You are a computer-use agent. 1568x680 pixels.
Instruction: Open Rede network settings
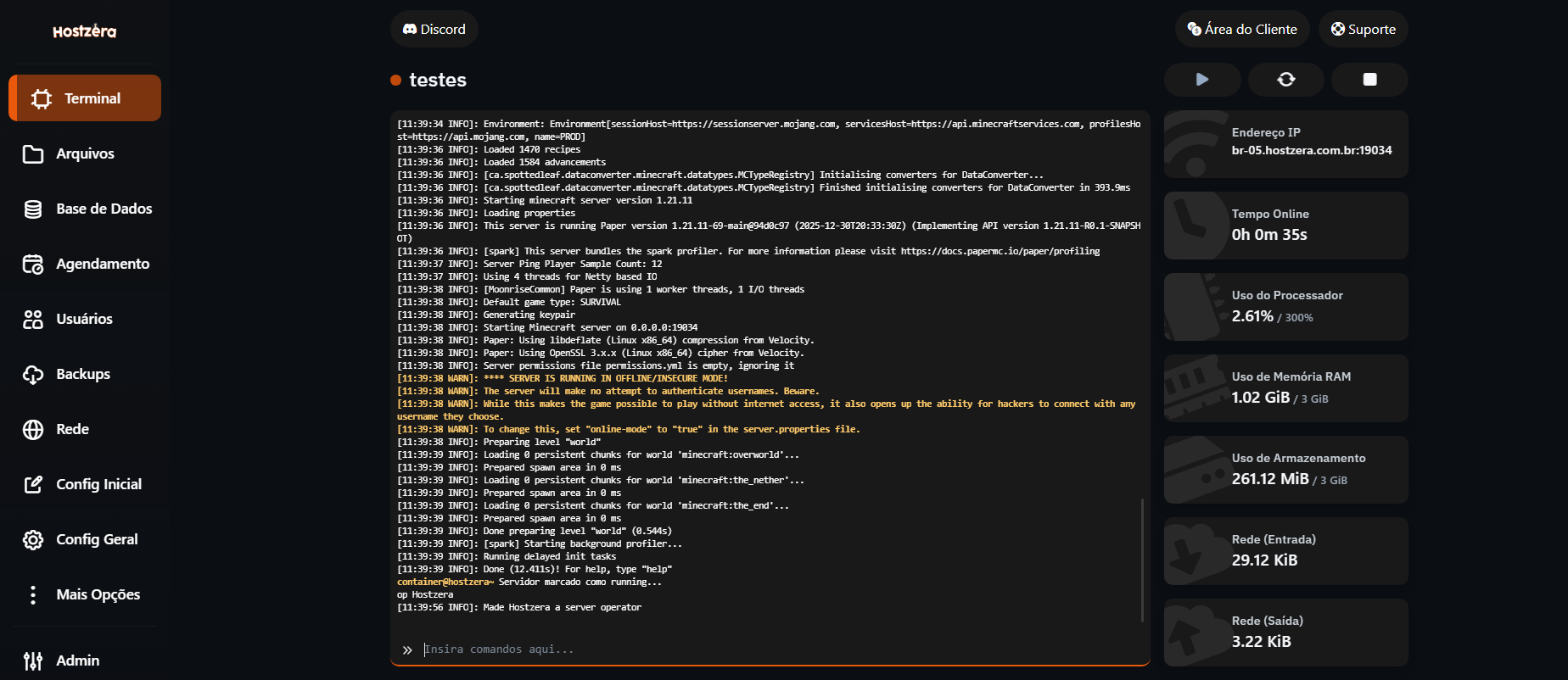point(72,429)
